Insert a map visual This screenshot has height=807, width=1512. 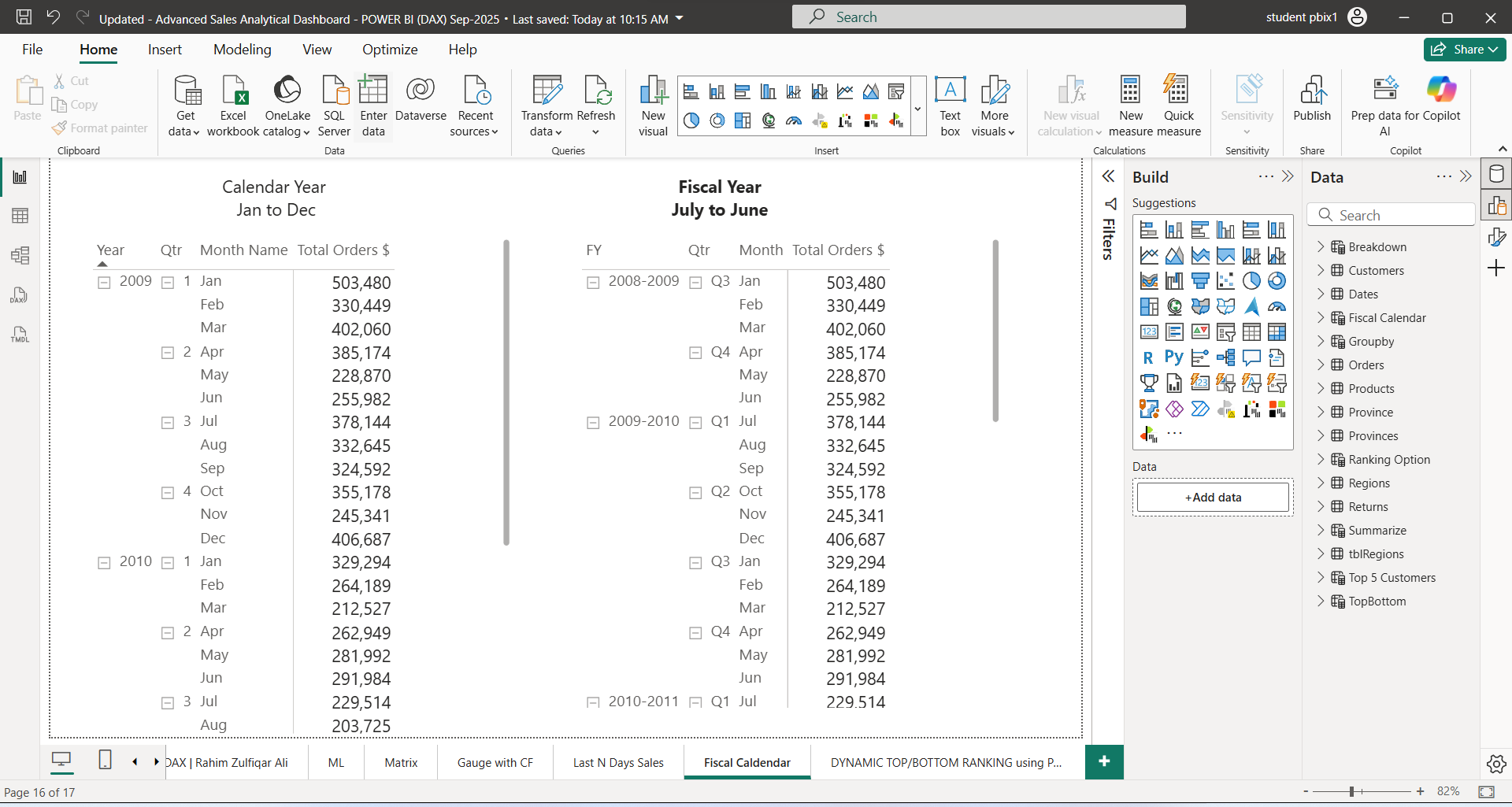[769, 120]
